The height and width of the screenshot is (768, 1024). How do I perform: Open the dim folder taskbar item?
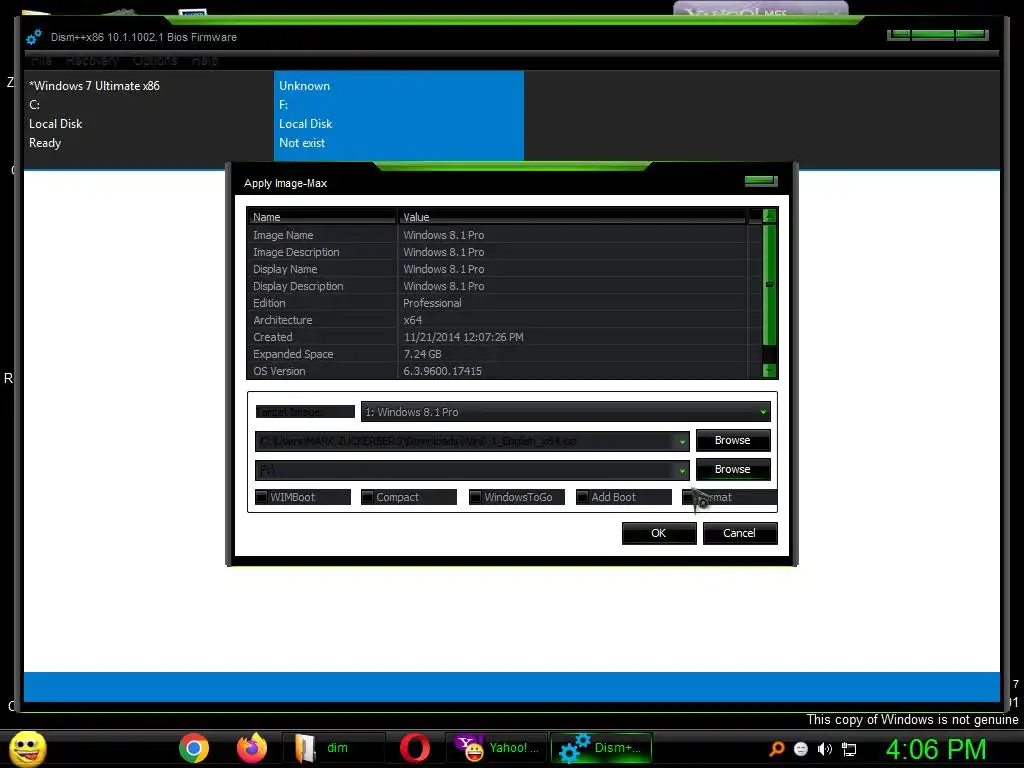click(x=333, y=748)
